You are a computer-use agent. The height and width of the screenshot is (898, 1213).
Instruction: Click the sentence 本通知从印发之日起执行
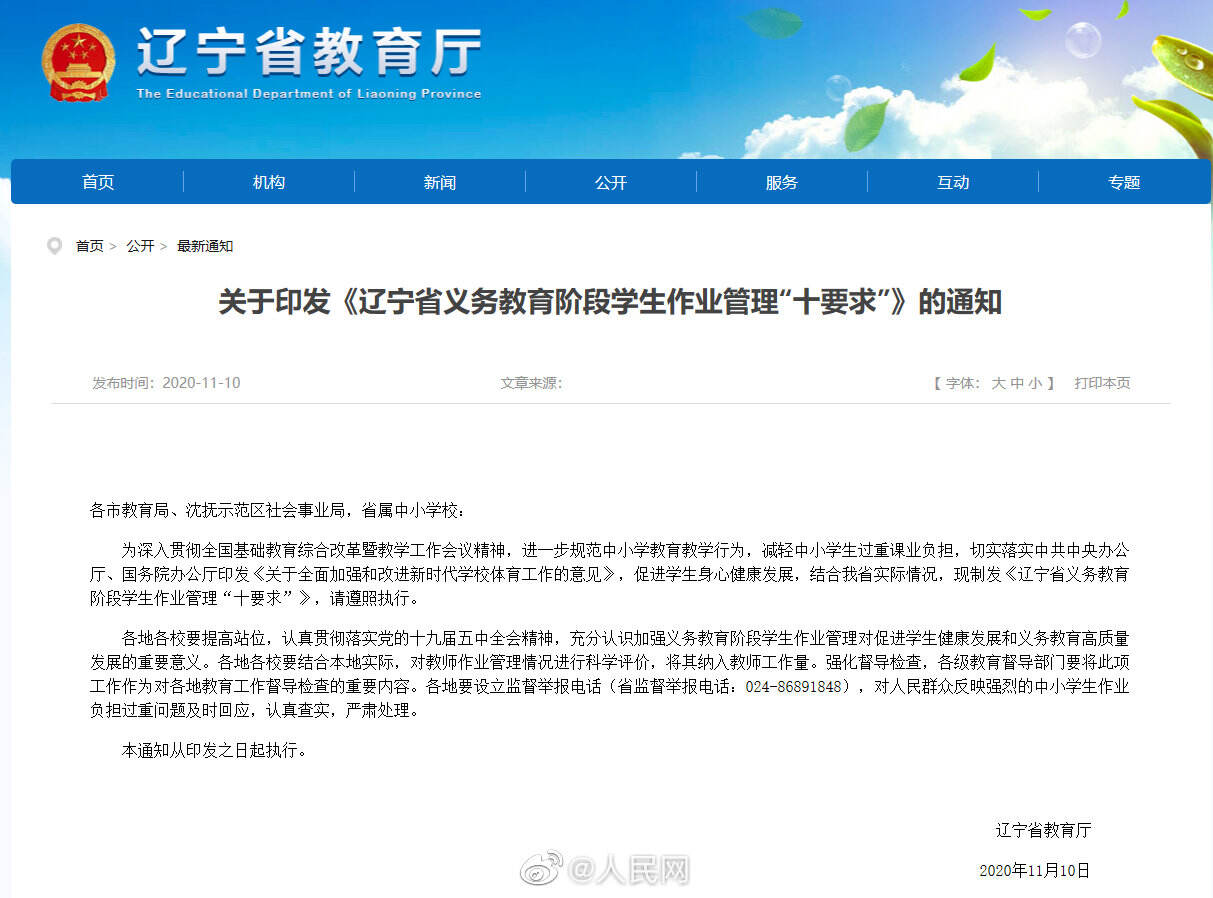pos(214,749)
